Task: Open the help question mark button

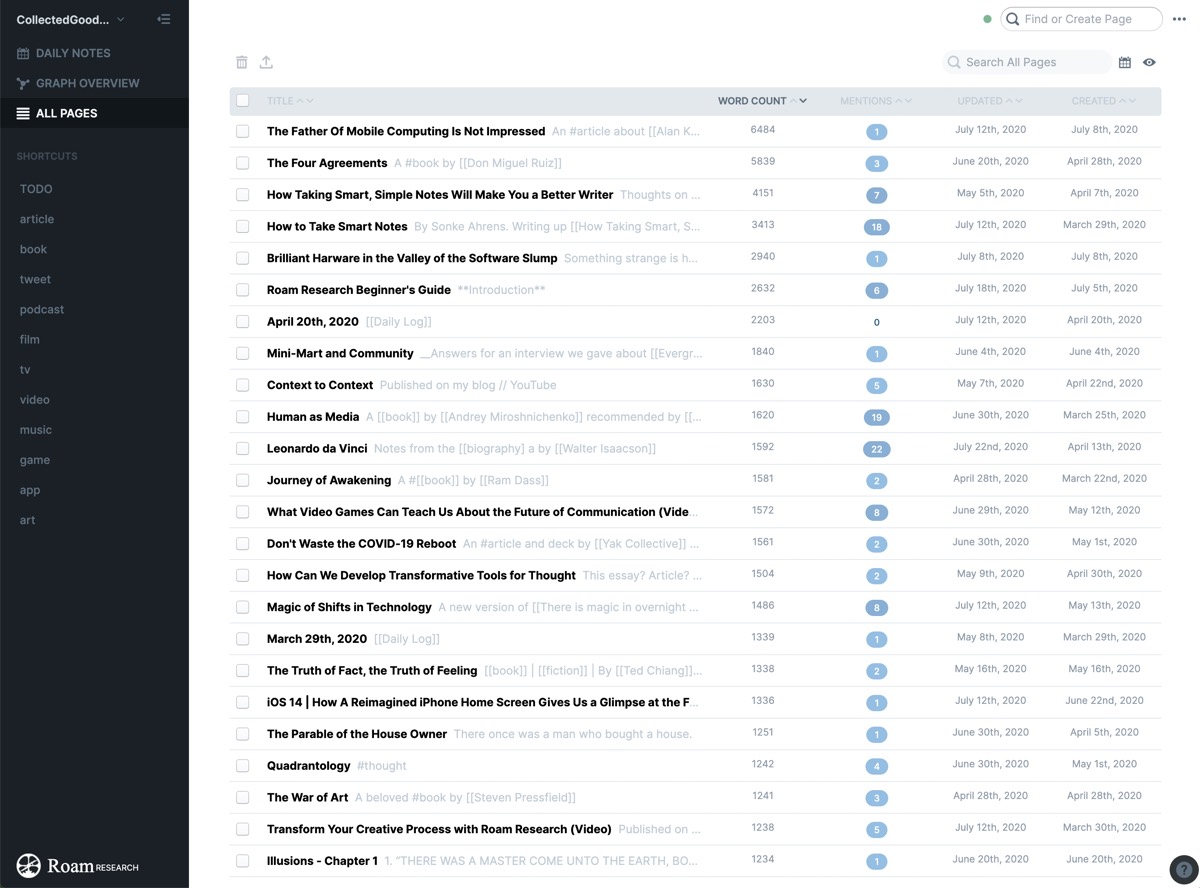Action: pyautogui.click(x=1183, y=869)
